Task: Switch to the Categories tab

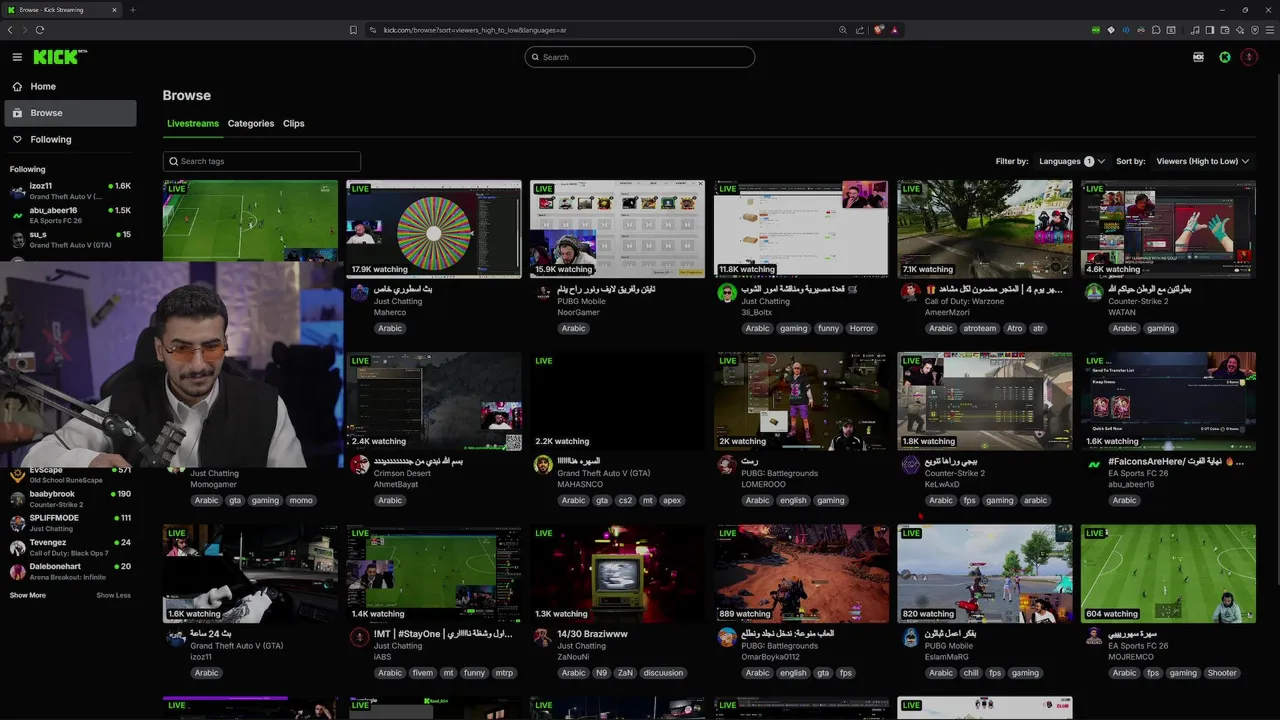Action: [251, 124]
